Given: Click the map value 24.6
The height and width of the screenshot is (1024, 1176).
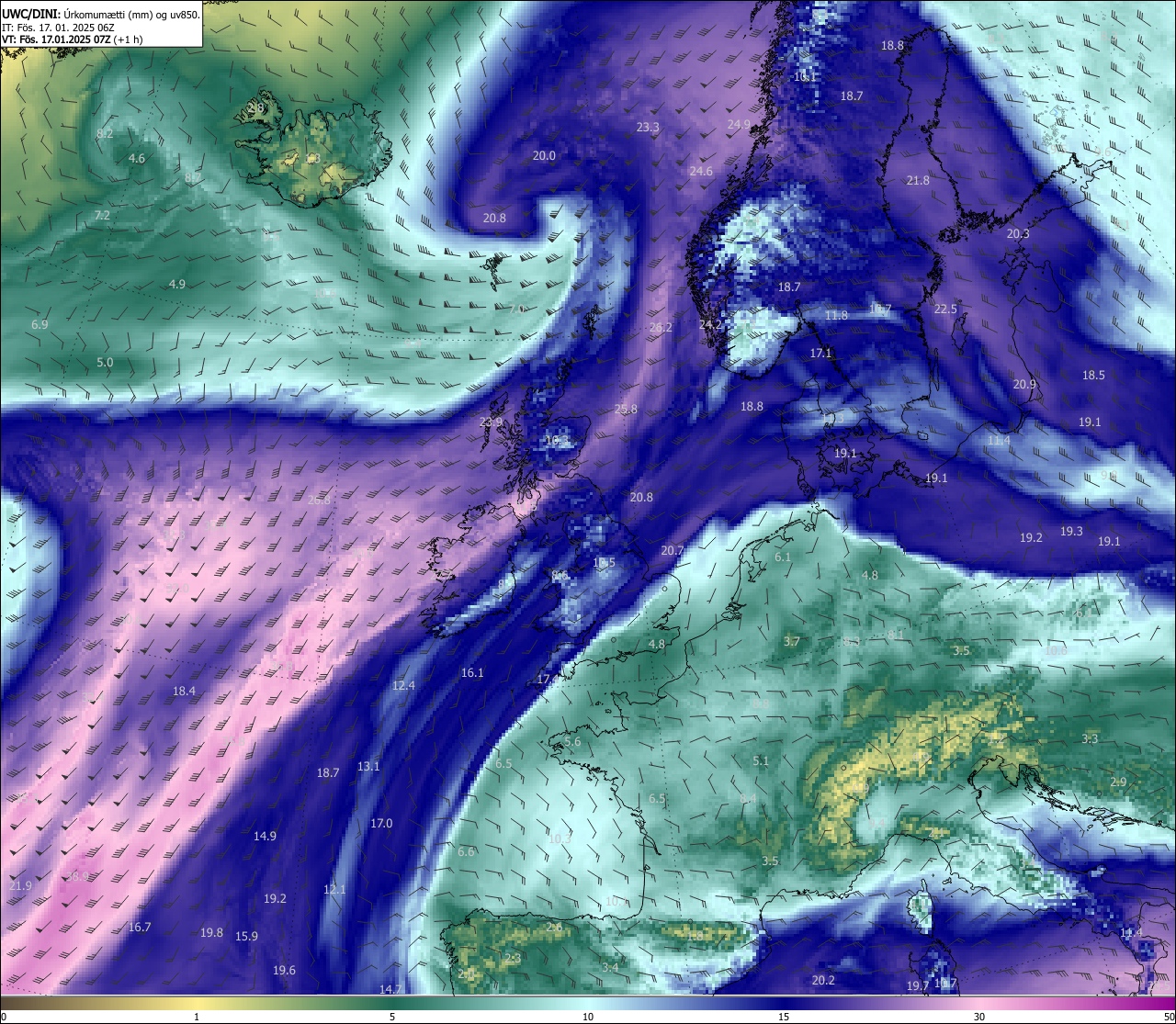Looking at the screenshot, I should tap(700, 172).
